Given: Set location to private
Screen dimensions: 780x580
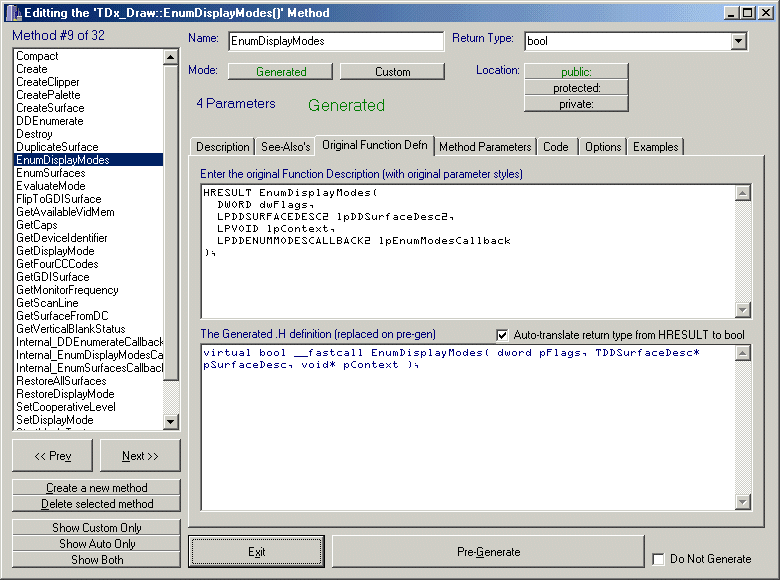Looking at the screenshot, I should [576, 104].
